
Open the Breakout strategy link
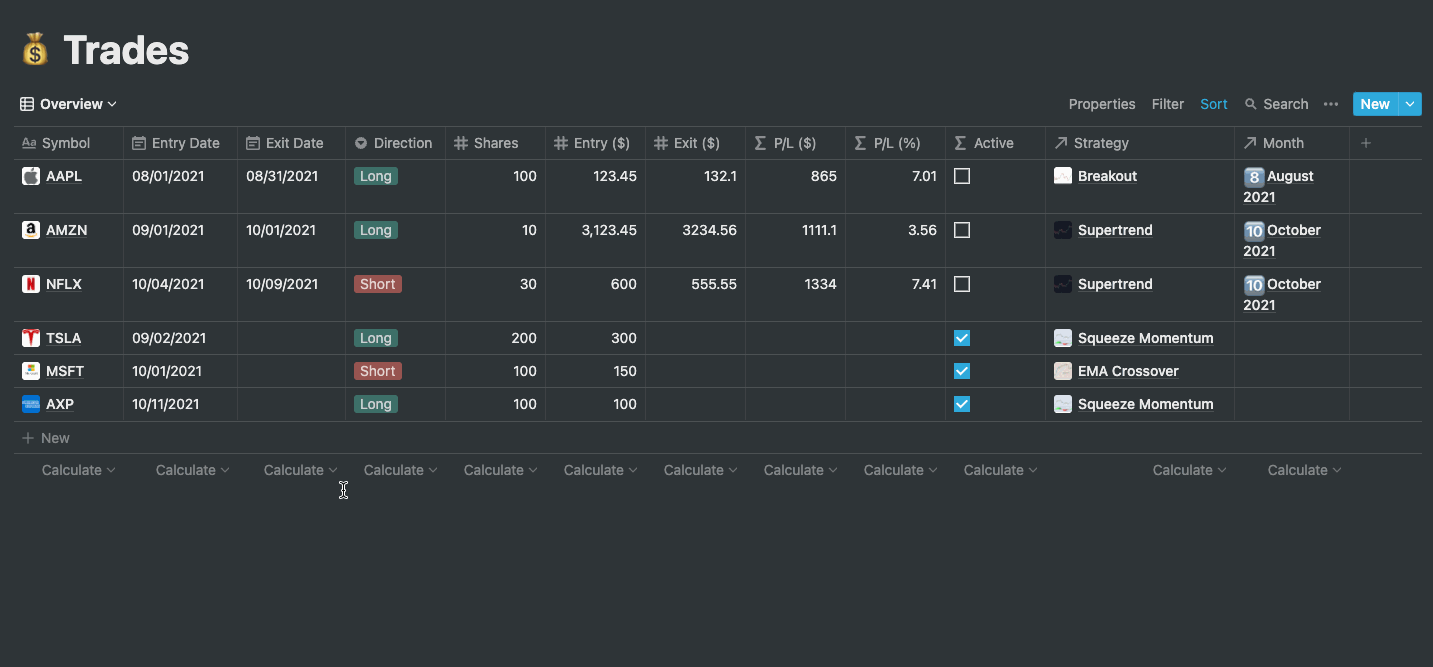1106,176
